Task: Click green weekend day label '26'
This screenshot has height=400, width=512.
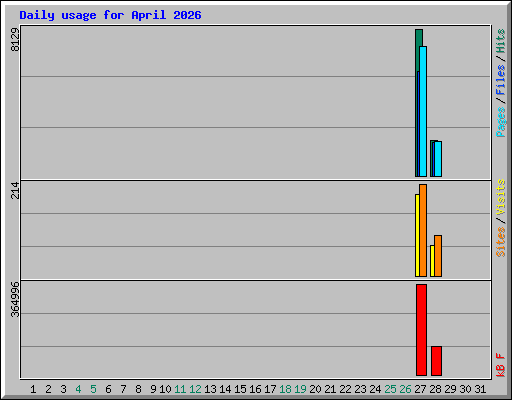Action: click(x=405, y=389)
